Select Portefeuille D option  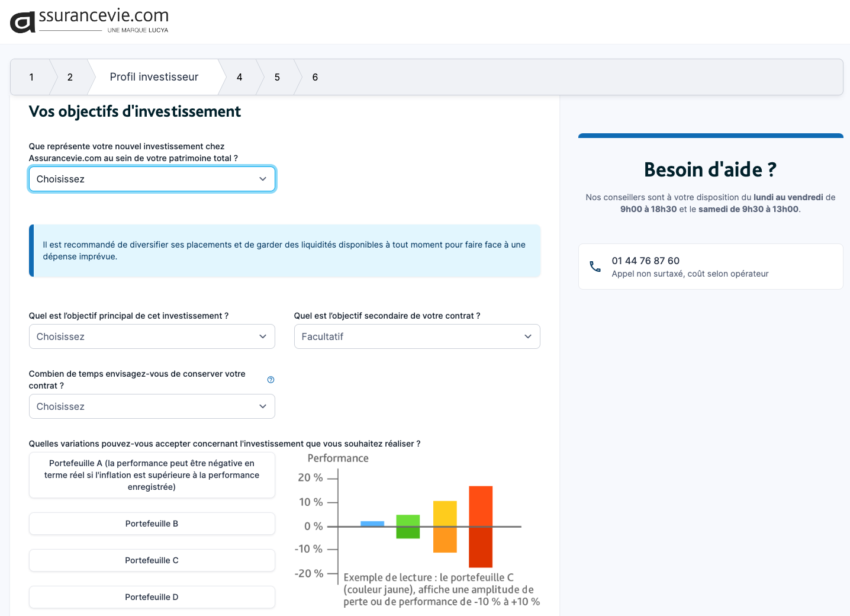coord(152,597)
